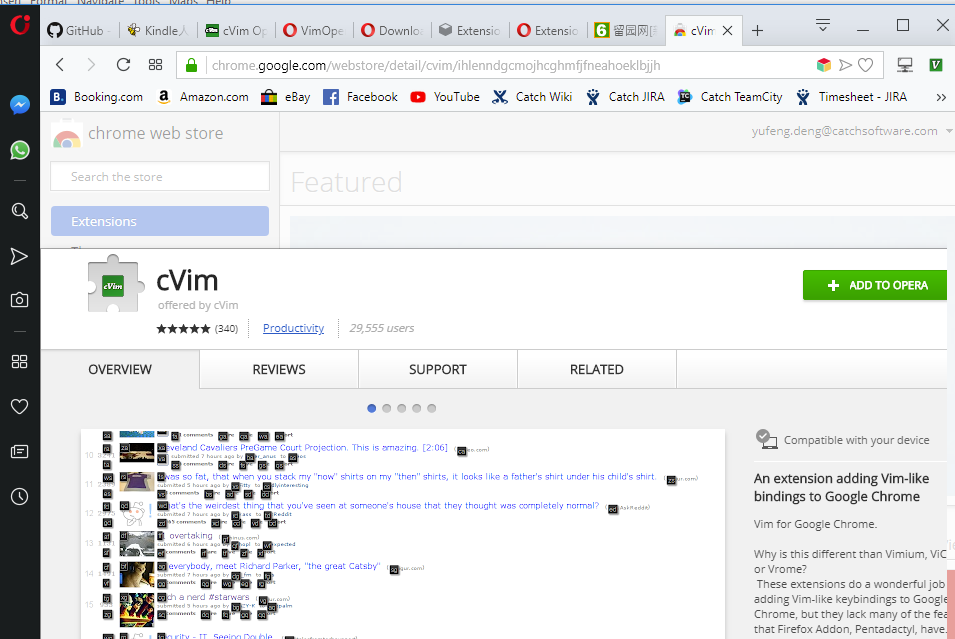The width and height of the screenshot is (955, 639).
Task: Open Catch TeamCity bookmark
Action: coord(730,97)
